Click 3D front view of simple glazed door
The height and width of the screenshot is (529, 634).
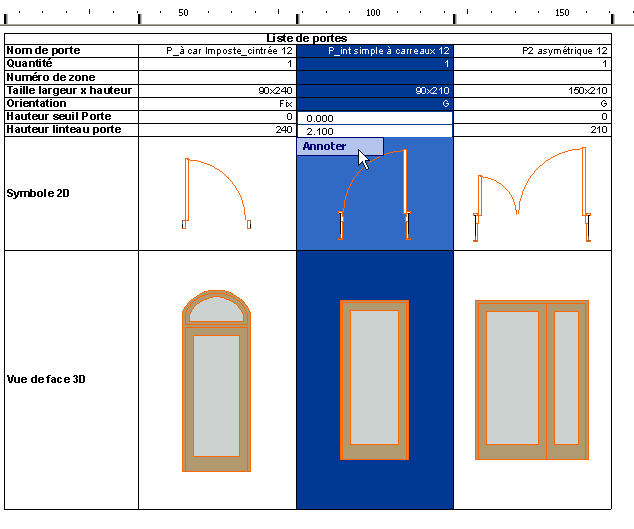tap(374, 380)
